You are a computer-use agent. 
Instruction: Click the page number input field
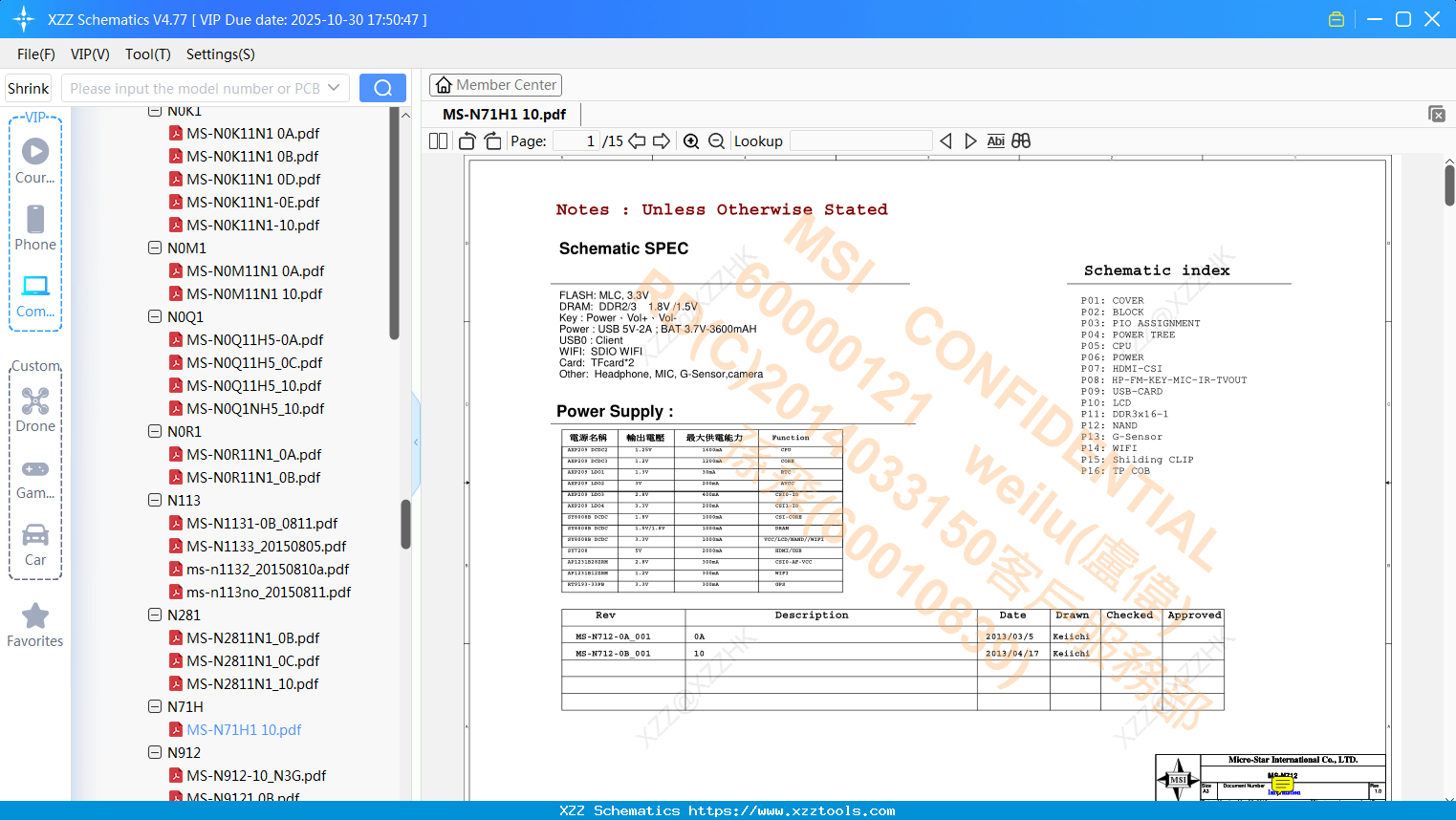pyautogui.click(x=577, y=141)
